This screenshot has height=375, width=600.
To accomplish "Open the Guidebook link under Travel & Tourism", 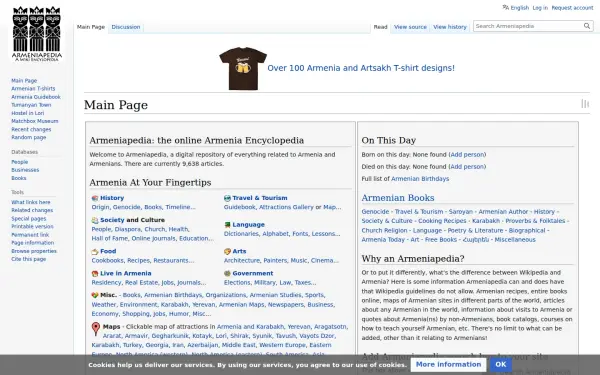I will point(240,207).
